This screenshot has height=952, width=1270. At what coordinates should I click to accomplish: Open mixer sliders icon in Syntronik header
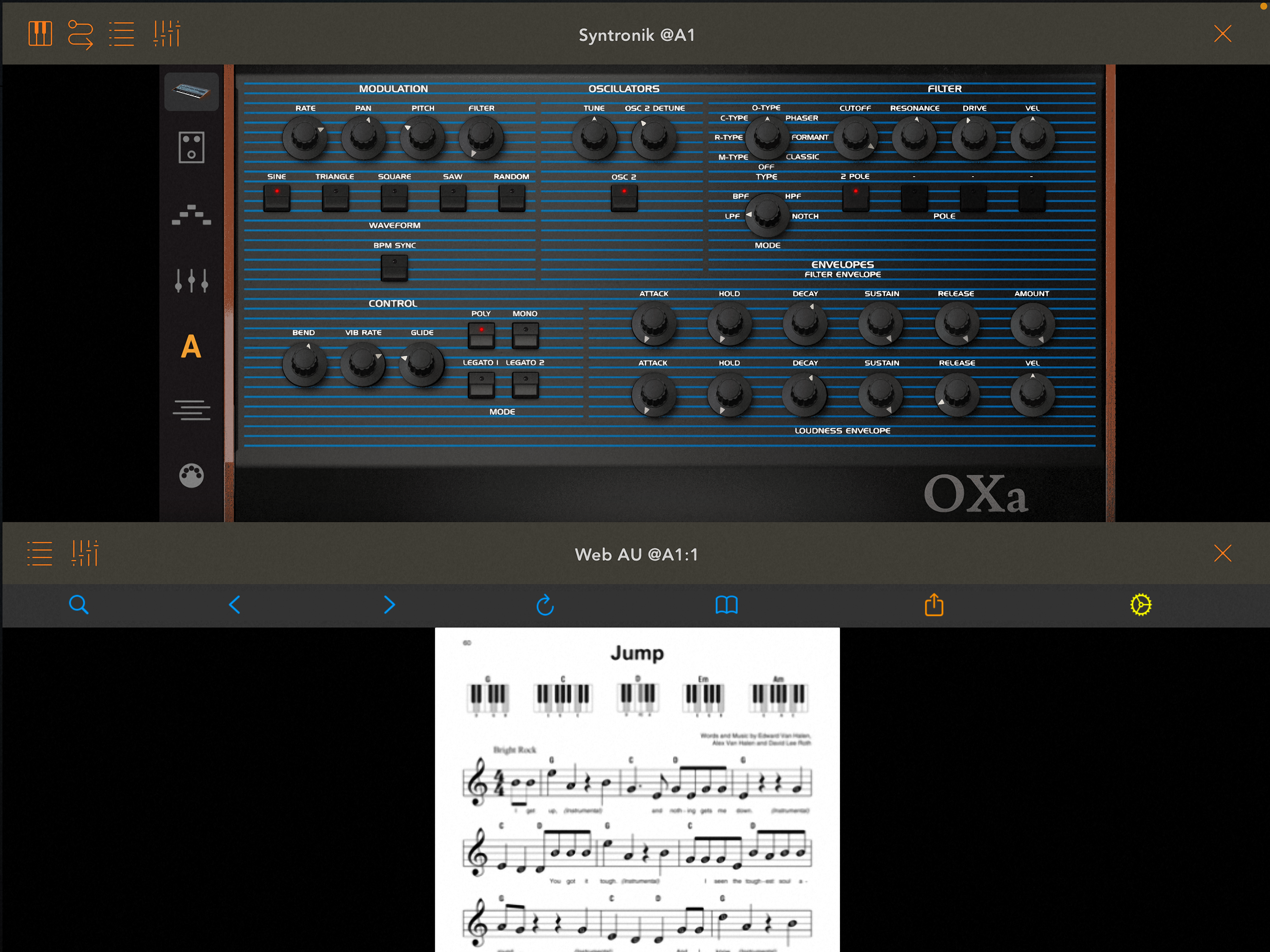point(166,34)
